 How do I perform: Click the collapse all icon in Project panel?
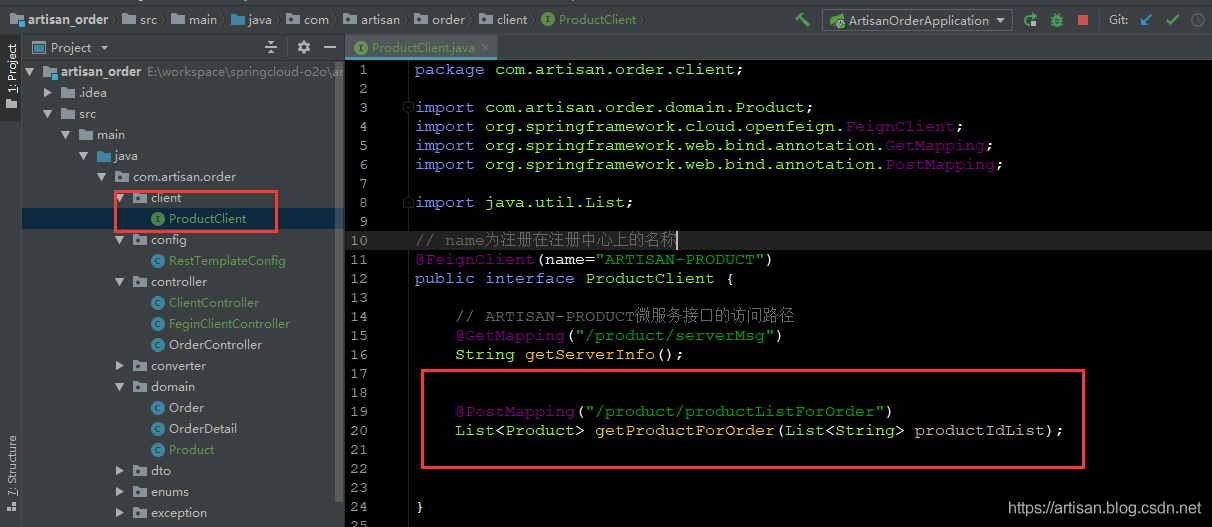(x=271, y=47)
